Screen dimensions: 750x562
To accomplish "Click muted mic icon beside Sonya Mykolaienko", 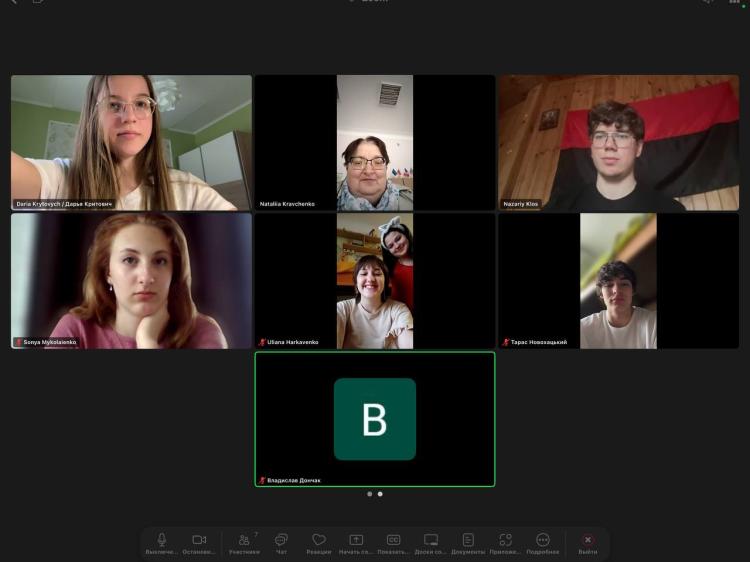I will pos(19,342).
